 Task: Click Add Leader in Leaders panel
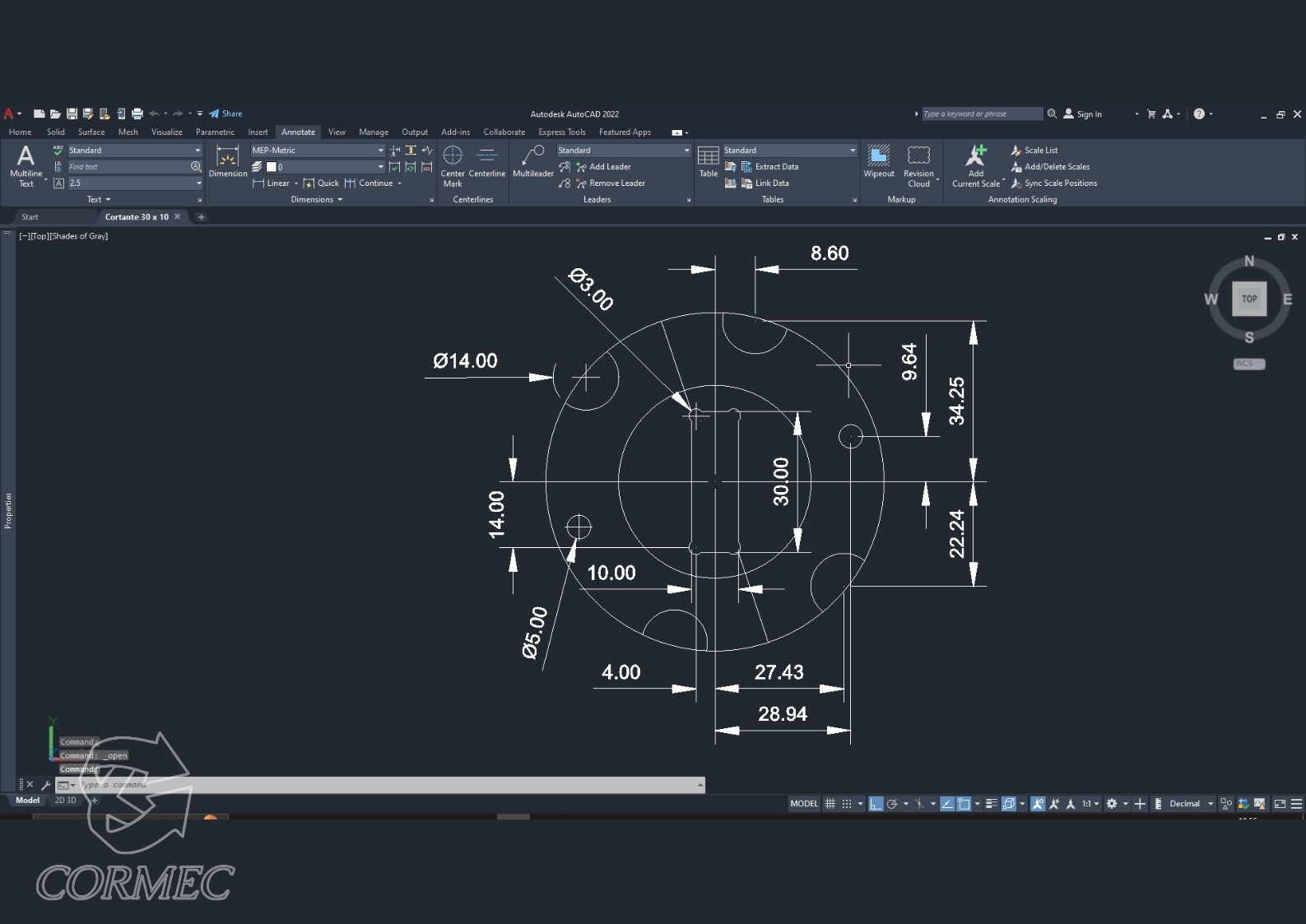pyautogui.click(x=609, y=167)
